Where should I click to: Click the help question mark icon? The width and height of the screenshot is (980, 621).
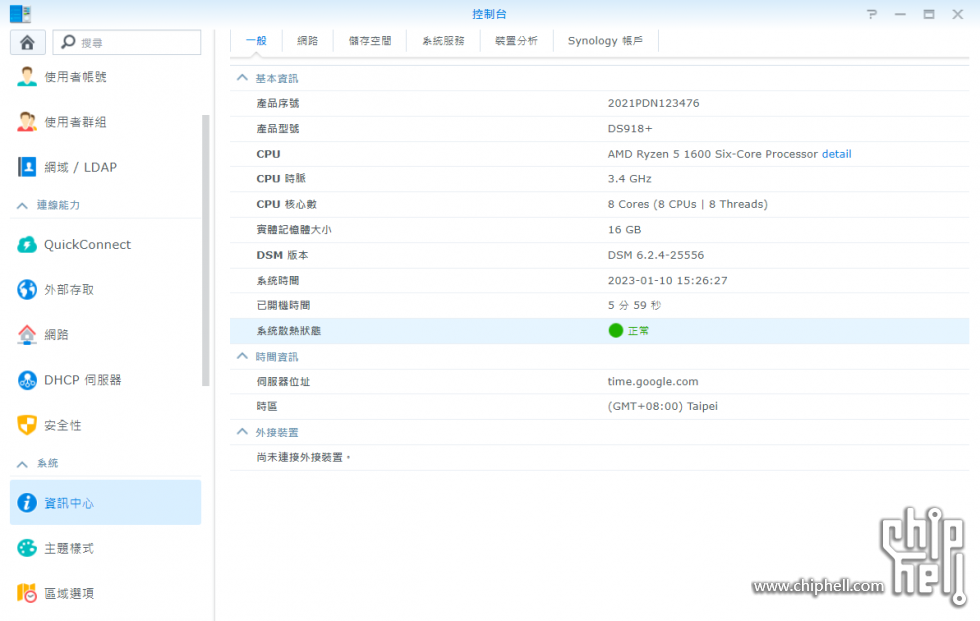(872, 14)
